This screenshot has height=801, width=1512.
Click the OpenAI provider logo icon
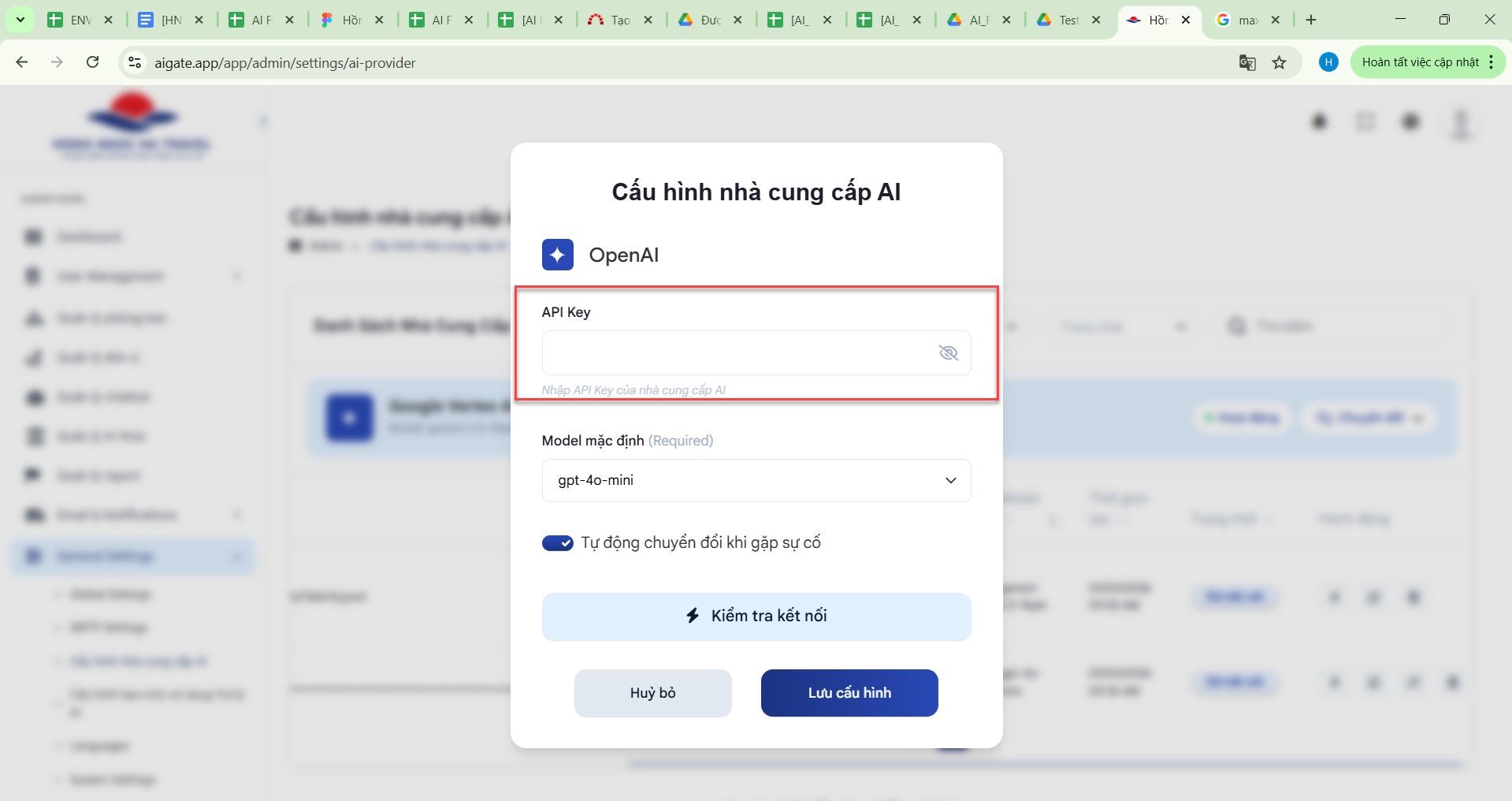557,255
